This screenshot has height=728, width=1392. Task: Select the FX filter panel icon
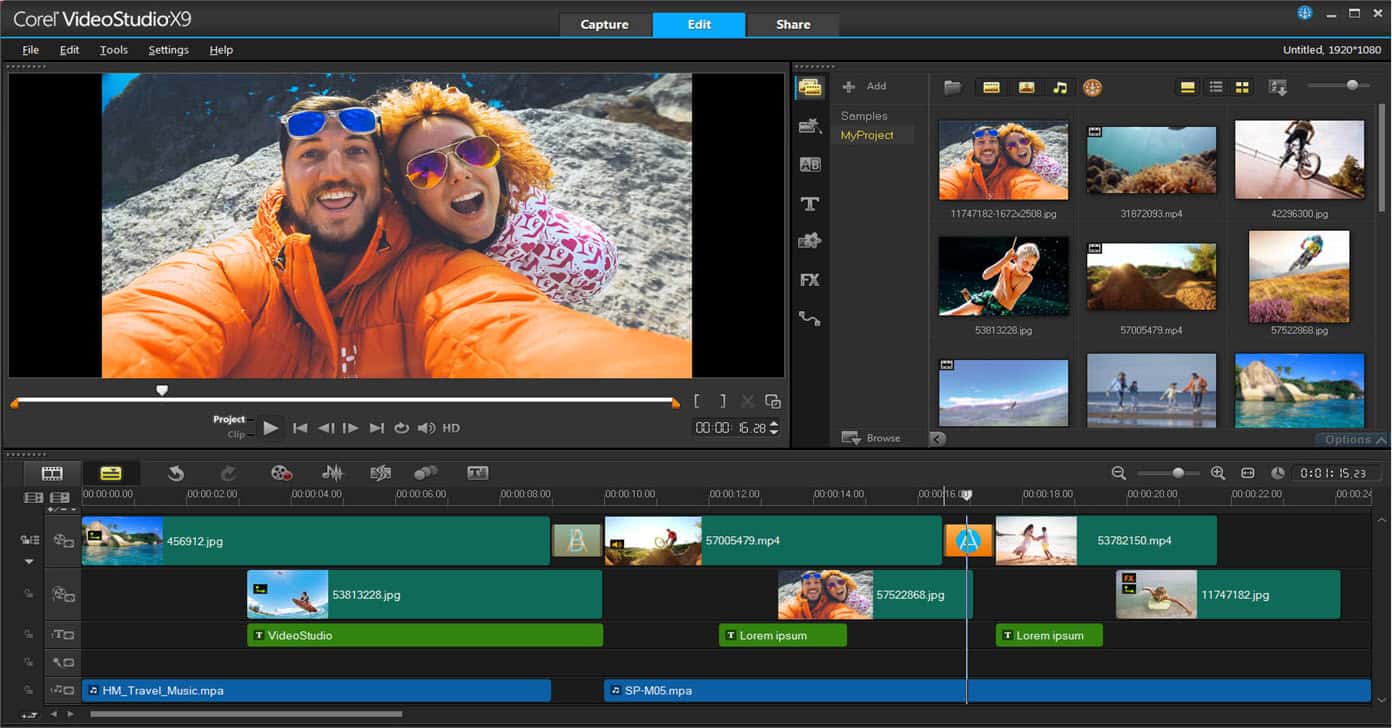[810, 279]
